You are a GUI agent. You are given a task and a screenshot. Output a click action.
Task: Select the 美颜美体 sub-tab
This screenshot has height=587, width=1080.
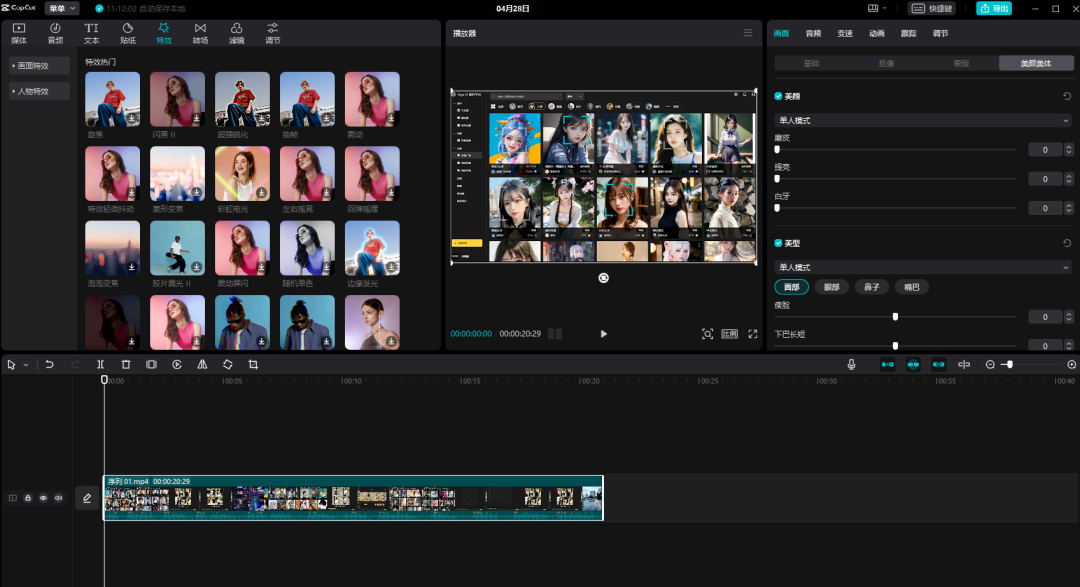1035,63
